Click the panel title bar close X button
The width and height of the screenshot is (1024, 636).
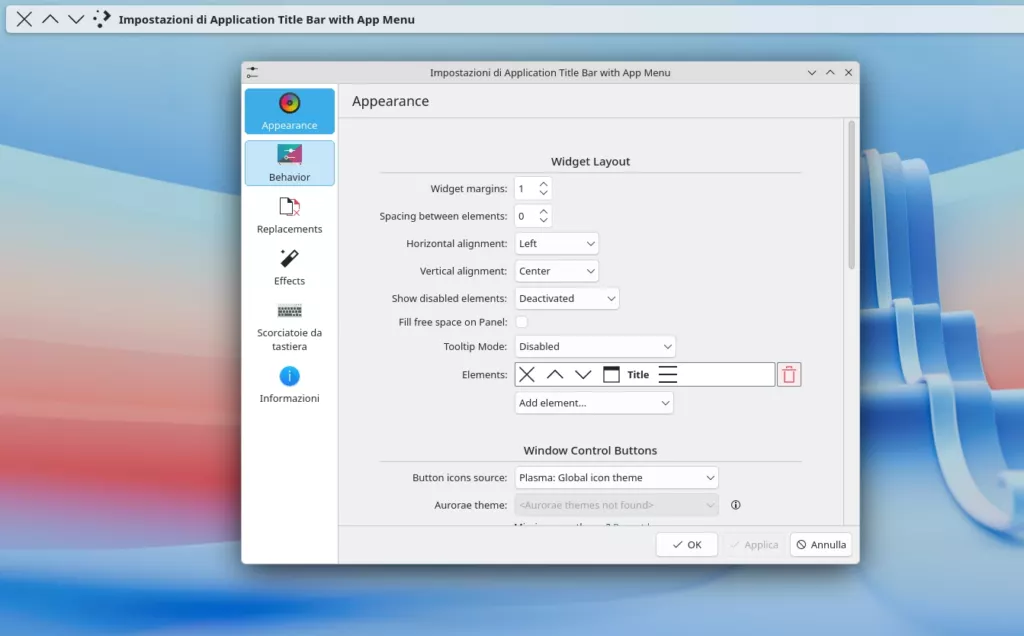coord(24,19)
